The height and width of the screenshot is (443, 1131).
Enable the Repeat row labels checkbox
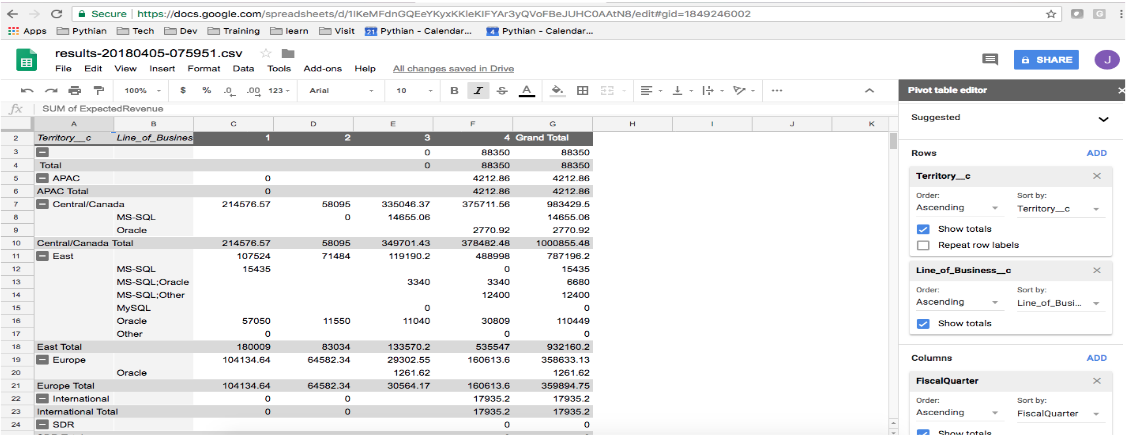[922, 245]
